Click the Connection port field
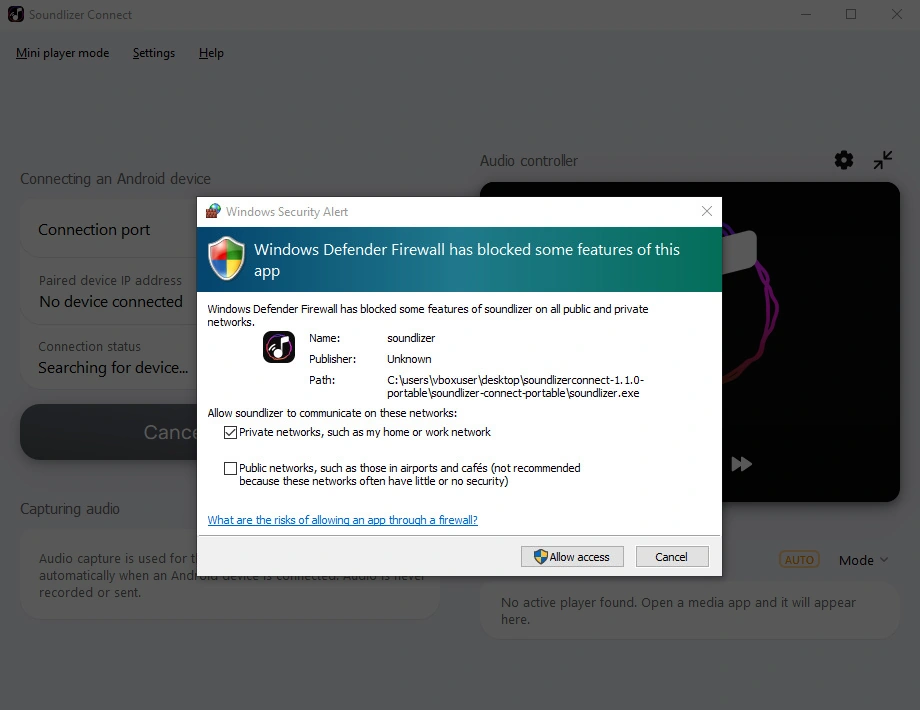This screenshot has height=710, width=920. (x=109, y=229)
